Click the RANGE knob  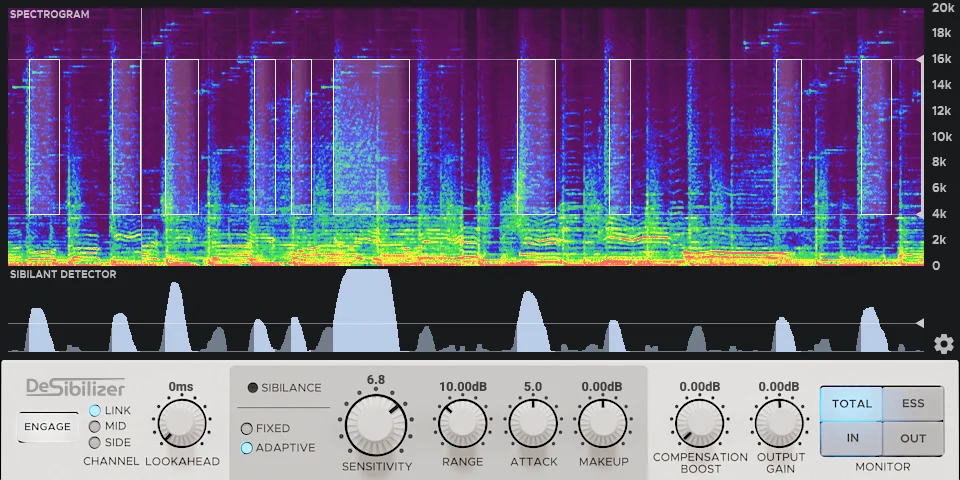click(x=462, y=424)
